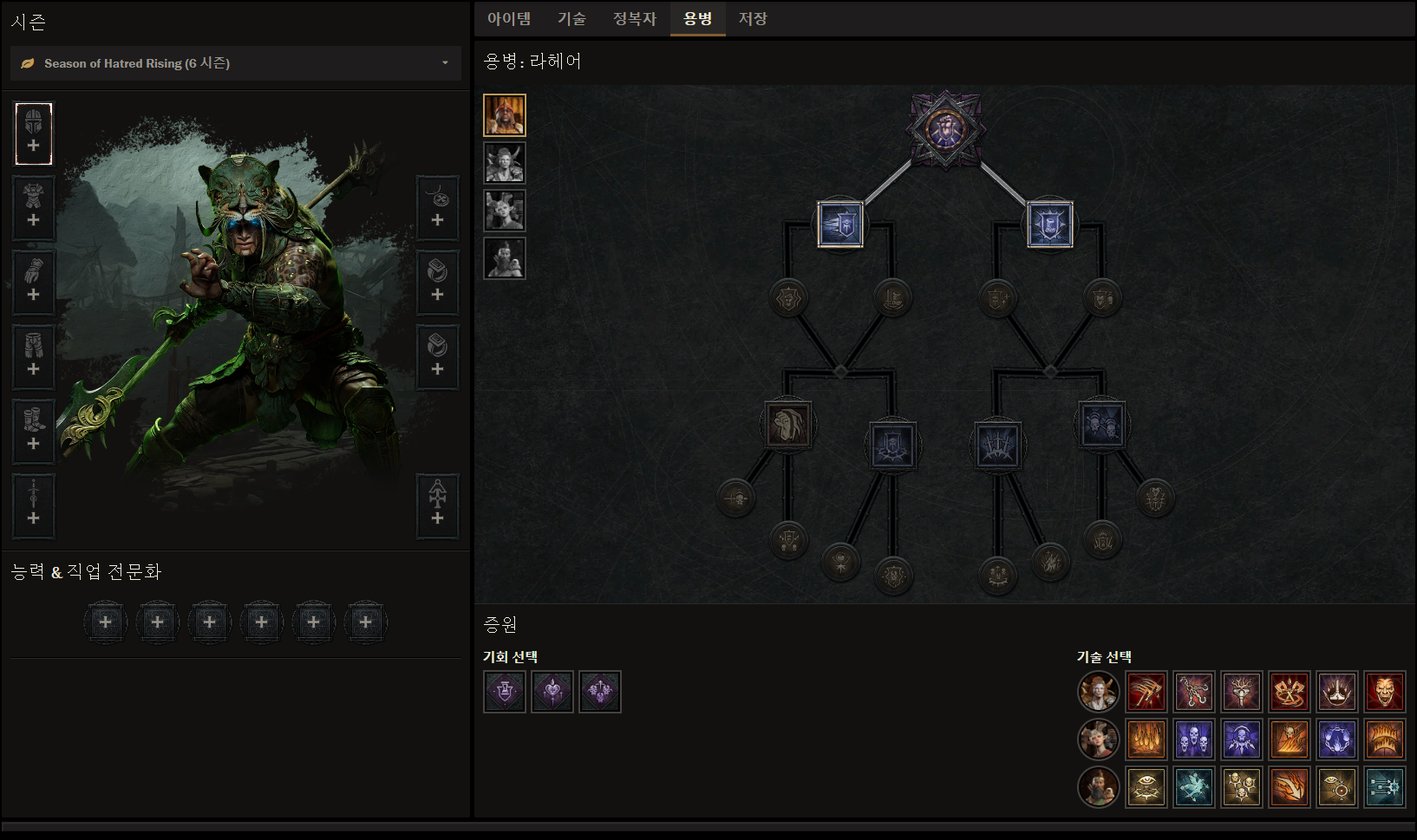This screenshot has width=1417, height=840.
Task: Select the red screaming face reinforcement skill
Action: tap(1385, 692)
